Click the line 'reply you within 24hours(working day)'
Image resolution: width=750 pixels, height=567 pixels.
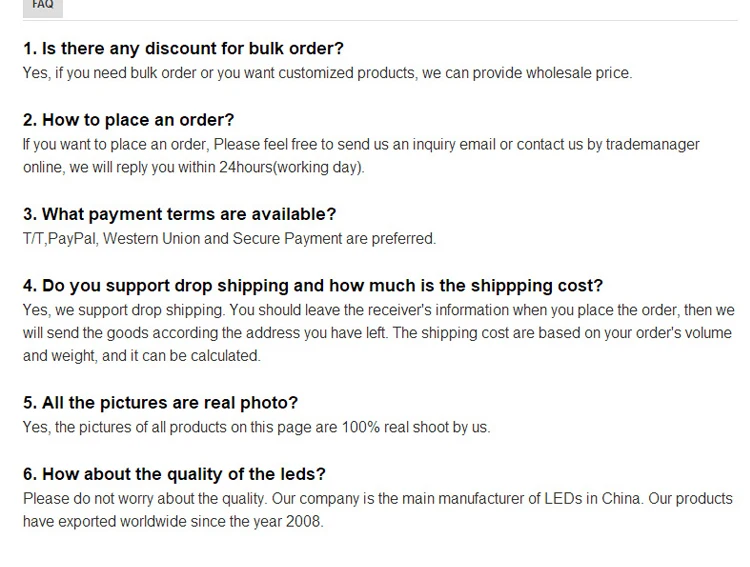pyautogui.click(x=194, y=167)
